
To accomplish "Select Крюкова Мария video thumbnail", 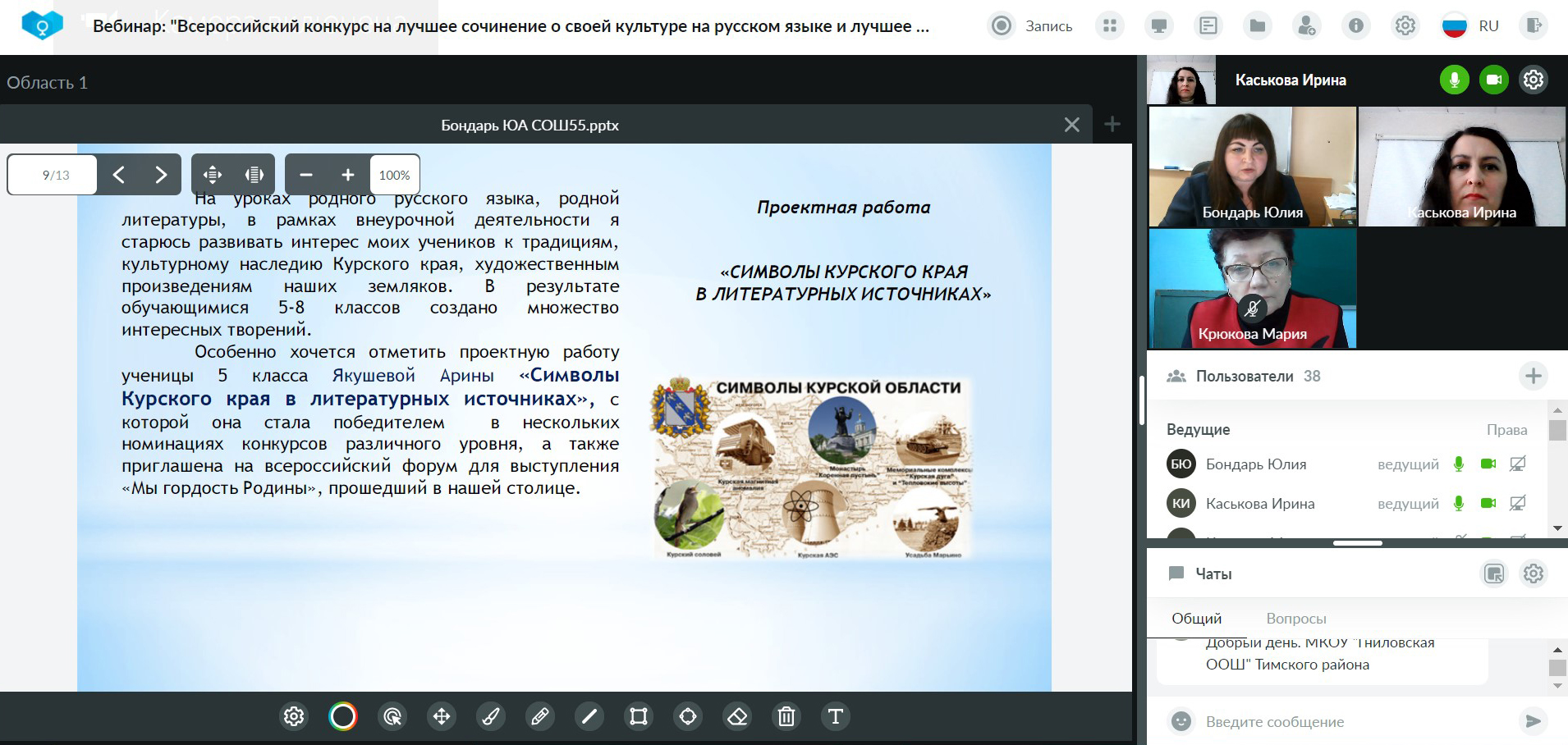I will tap(1252, 288).
